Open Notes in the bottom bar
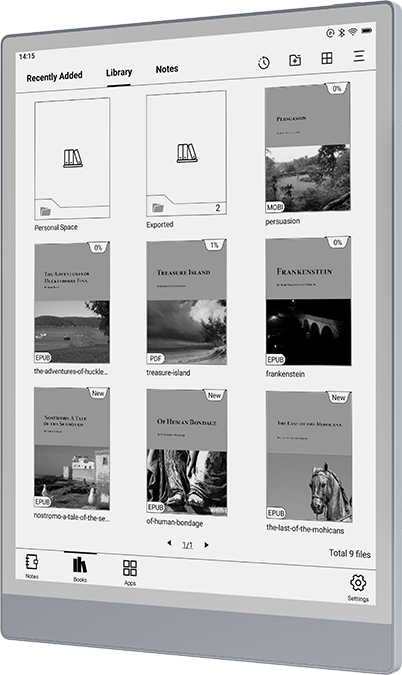The width and height of the screenshot is (402, 675). (x=32, y=566)
